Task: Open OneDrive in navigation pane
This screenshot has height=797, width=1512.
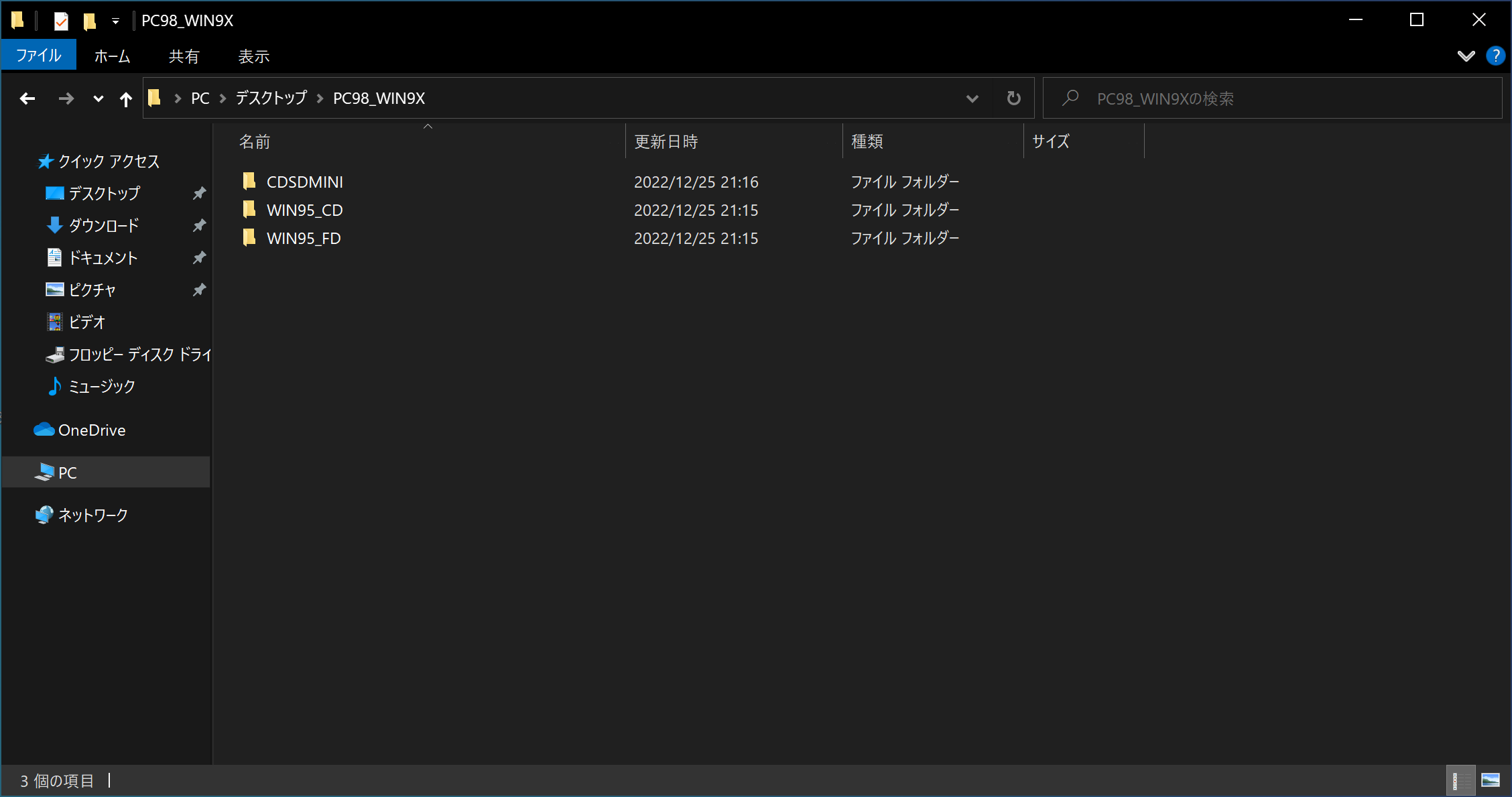Action: [92, 430]
